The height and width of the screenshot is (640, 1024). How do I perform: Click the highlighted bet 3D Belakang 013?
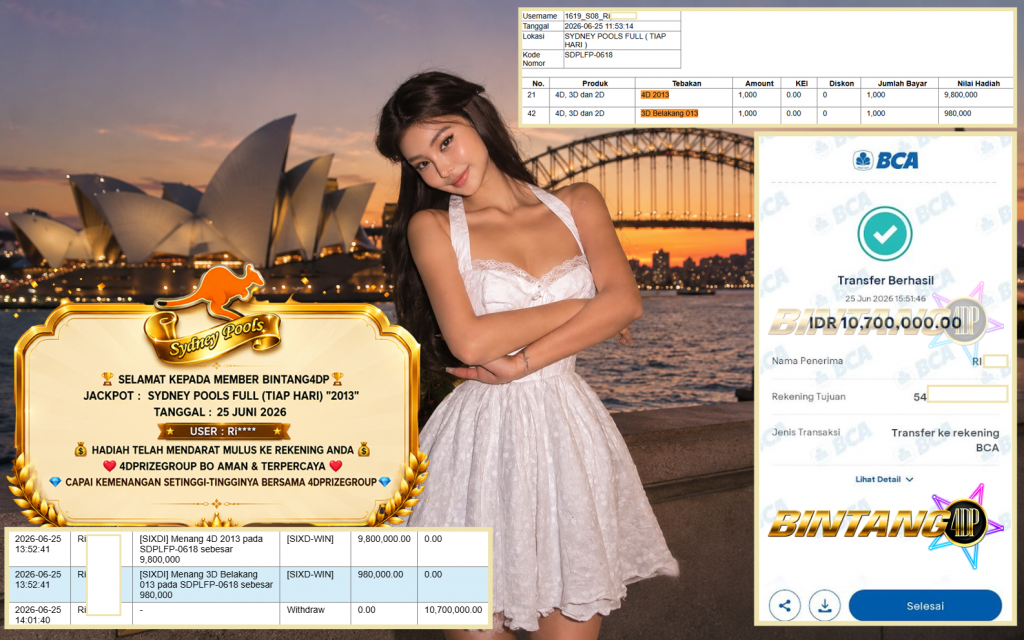coord(669,113)
